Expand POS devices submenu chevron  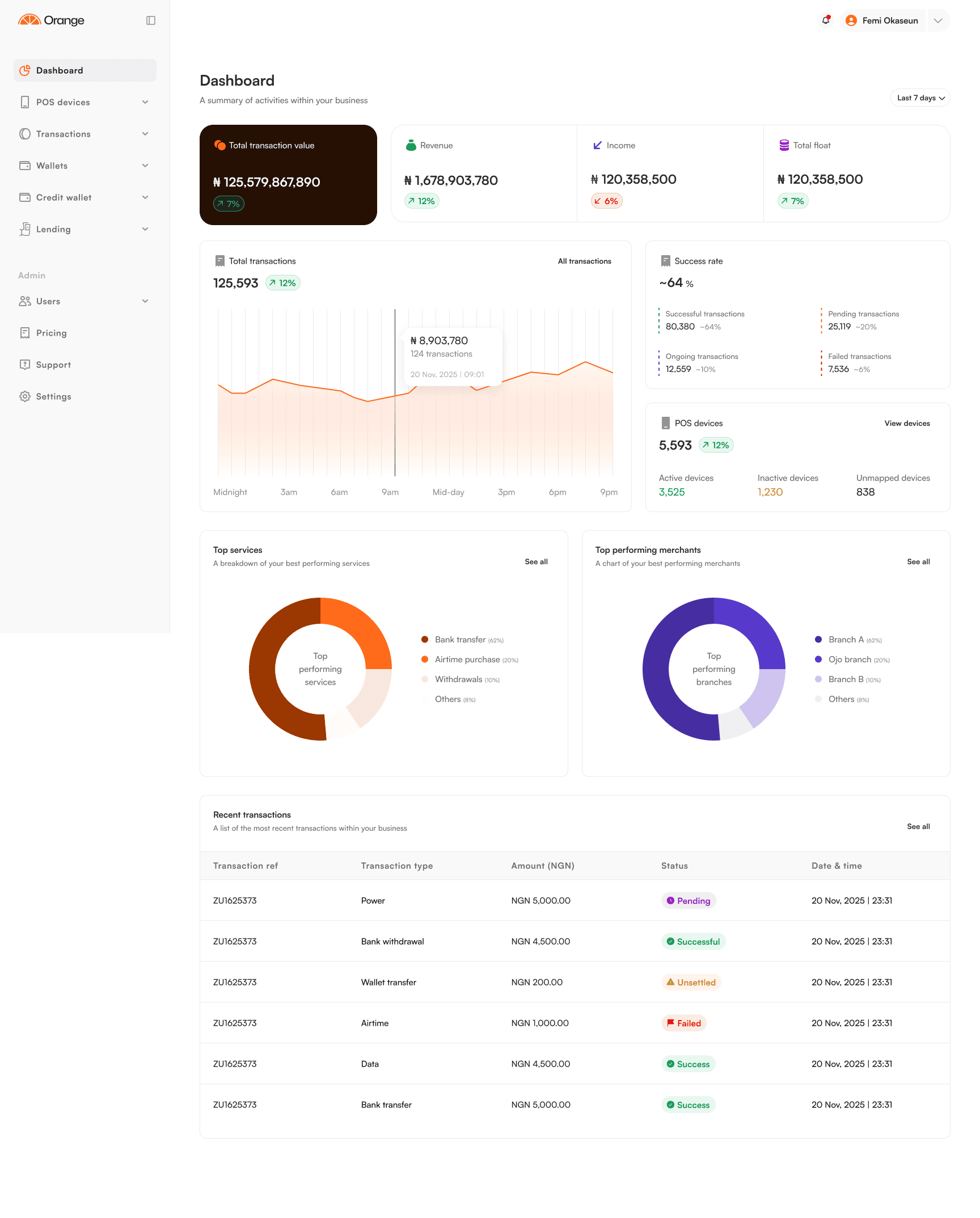coord(145,102)
